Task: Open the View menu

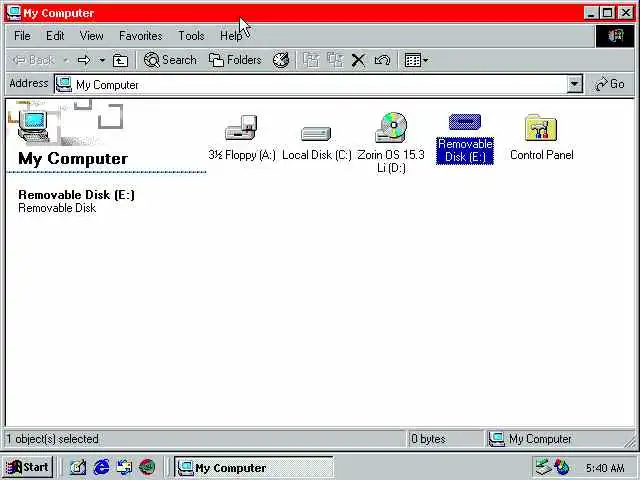Action: coord(91,36)
